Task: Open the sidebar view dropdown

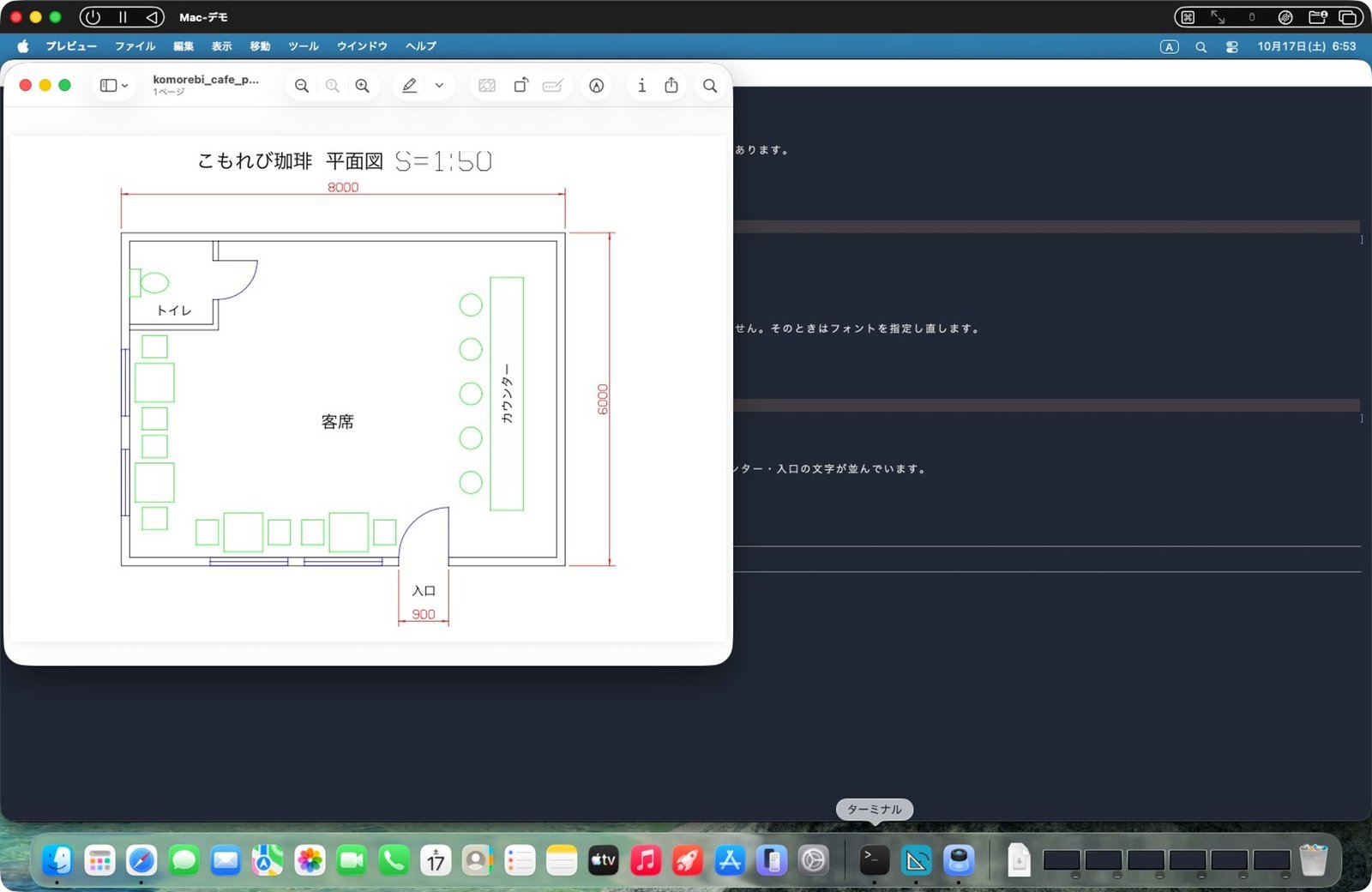Action: [x=114, y=86]
